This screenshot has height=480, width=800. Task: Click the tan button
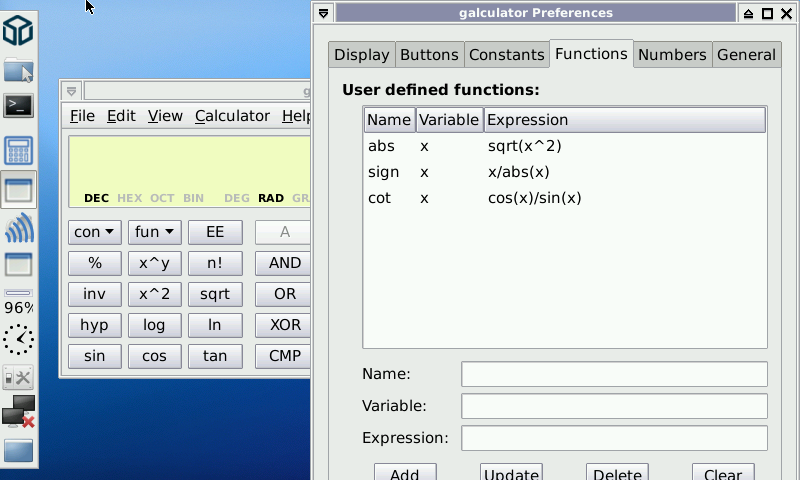point(215,356)
